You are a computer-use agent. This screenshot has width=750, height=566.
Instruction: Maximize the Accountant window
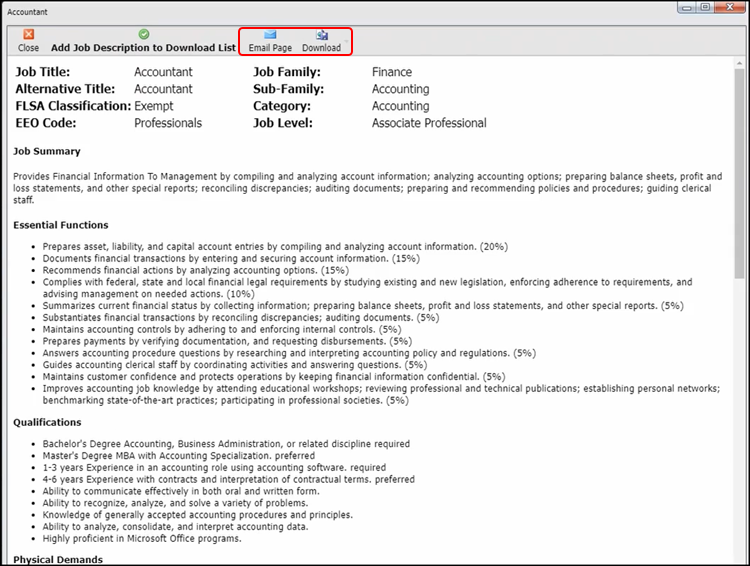point(706,8)
